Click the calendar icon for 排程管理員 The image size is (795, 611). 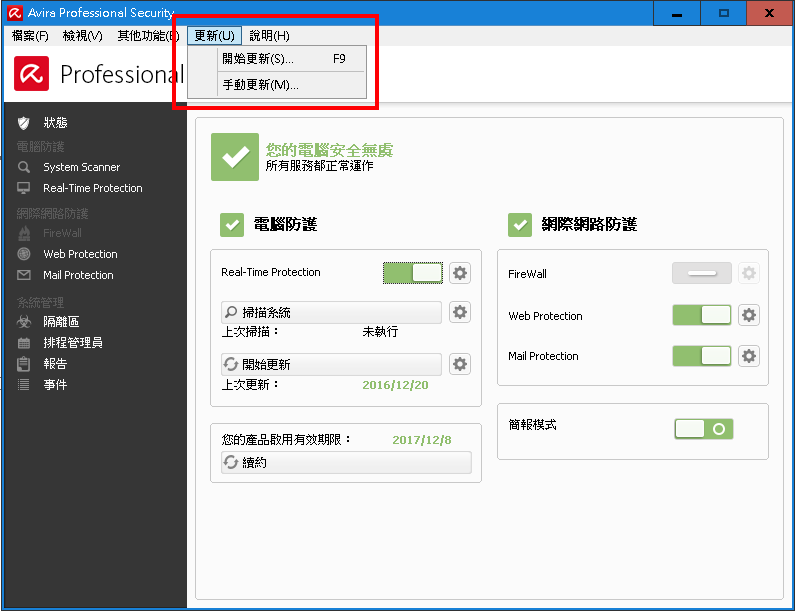pyautogui.click(x=23, y=343)
